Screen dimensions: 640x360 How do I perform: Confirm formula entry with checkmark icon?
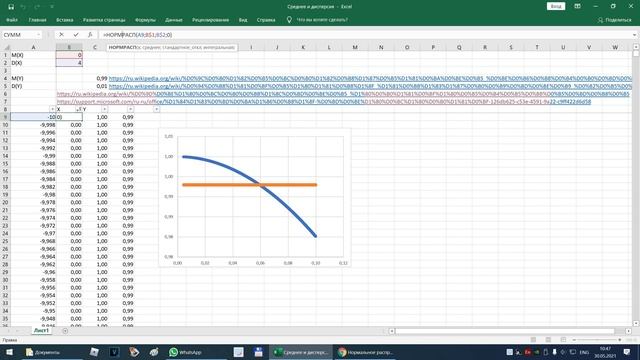pyautogui.click(x=76, y=35)
